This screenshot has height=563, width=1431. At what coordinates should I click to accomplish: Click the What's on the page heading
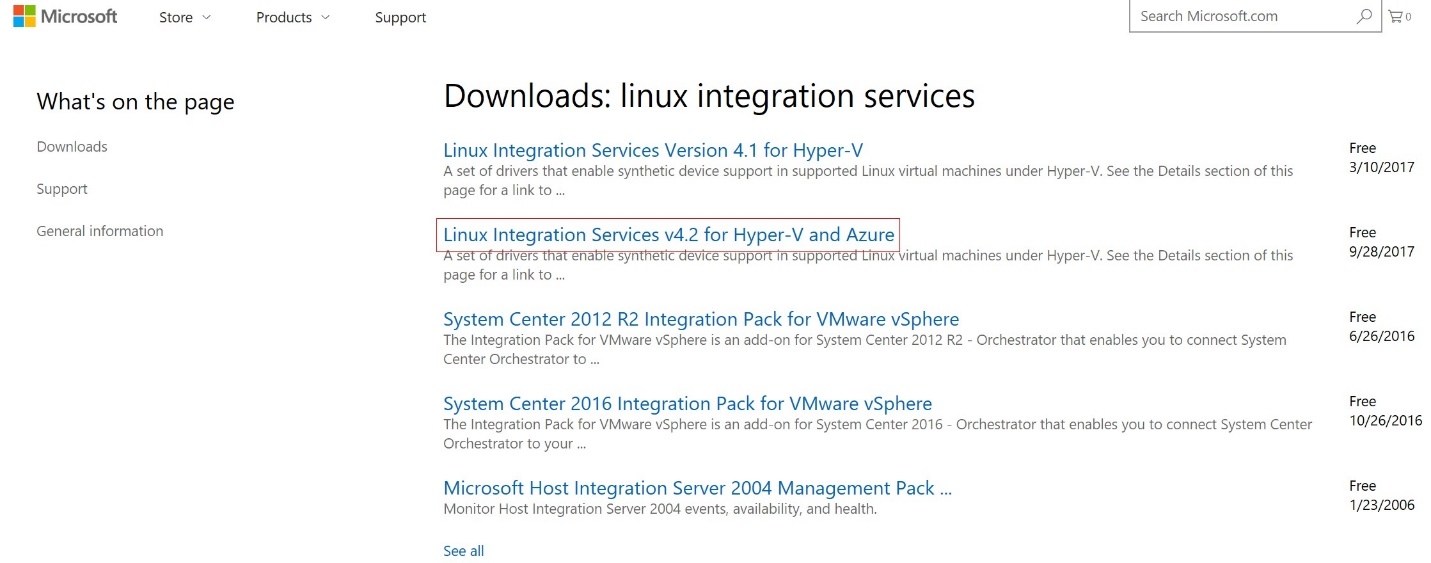(x=135, y=102)
